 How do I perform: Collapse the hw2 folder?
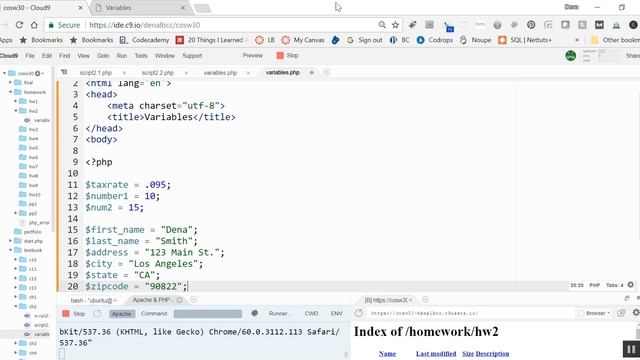(16, 111)
